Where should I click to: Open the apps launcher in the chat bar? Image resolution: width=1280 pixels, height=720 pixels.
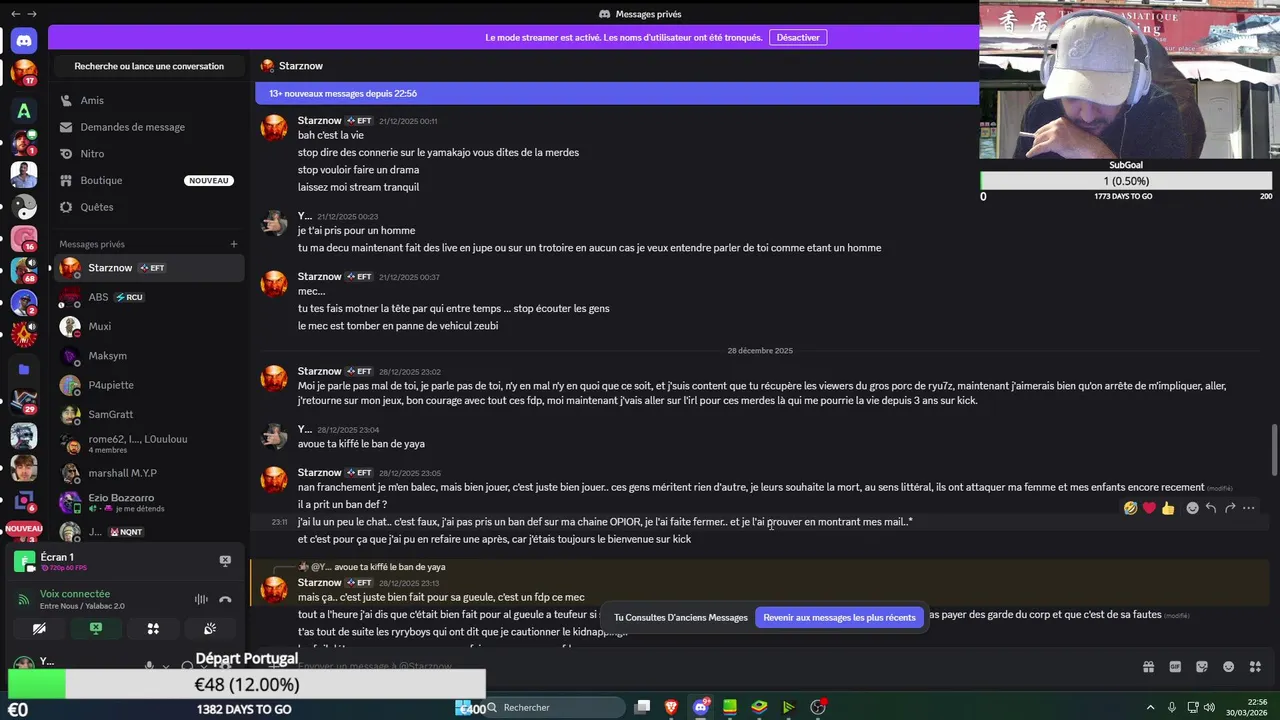[1255, 667]
